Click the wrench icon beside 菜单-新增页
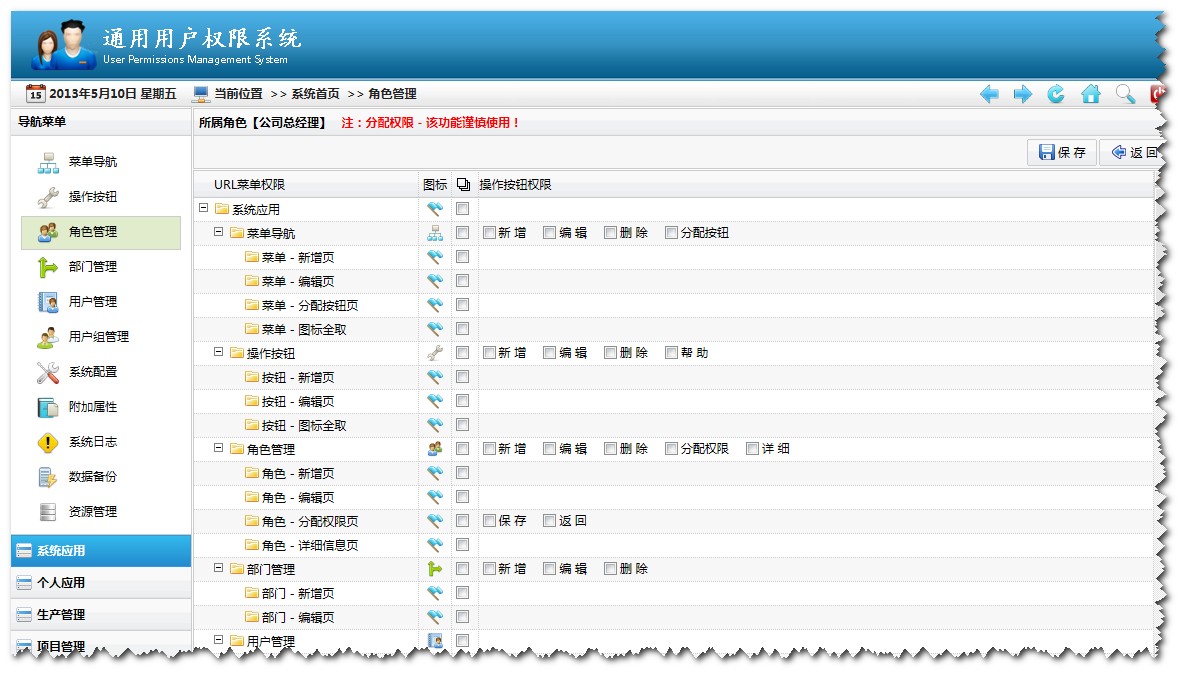The image size is (1185, 676). [x=434, y=256]
